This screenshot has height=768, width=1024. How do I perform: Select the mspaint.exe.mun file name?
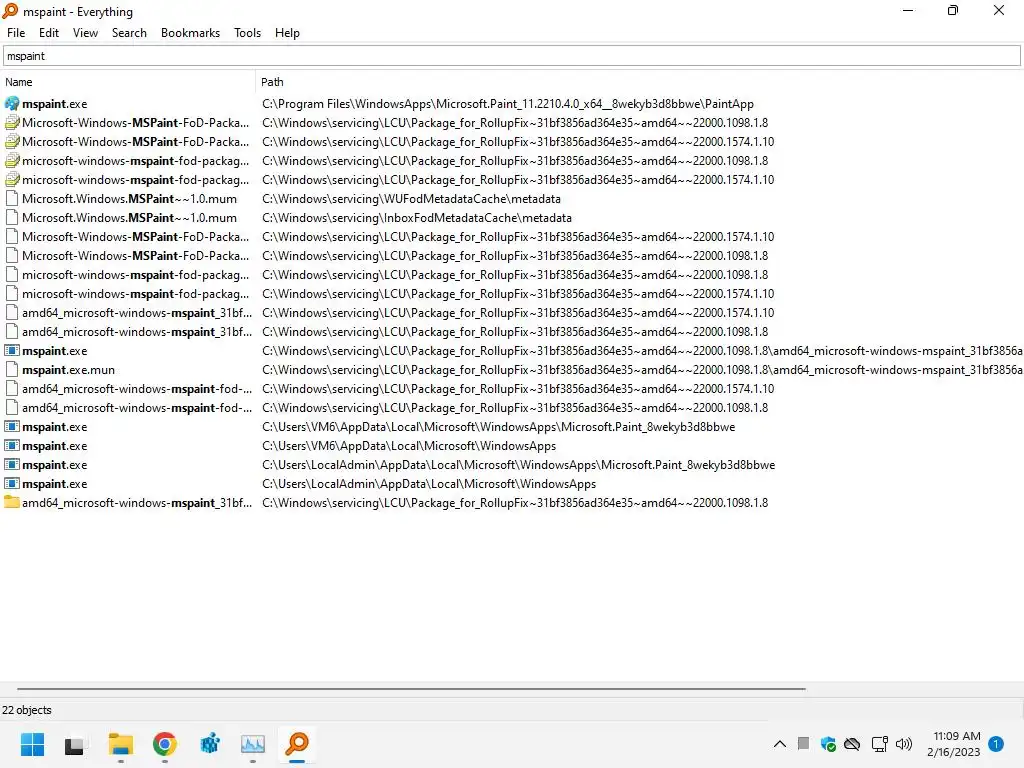[68, 370]
